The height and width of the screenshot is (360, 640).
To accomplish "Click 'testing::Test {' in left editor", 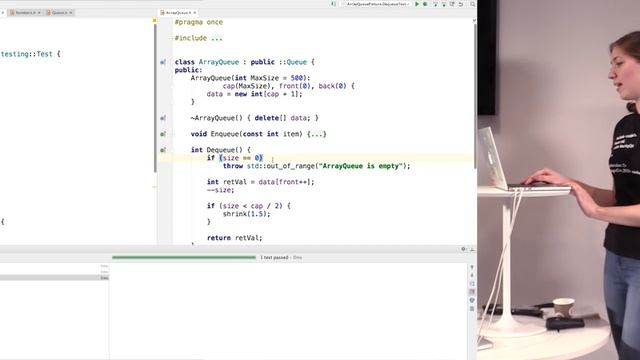I will [x=30, y=54].
